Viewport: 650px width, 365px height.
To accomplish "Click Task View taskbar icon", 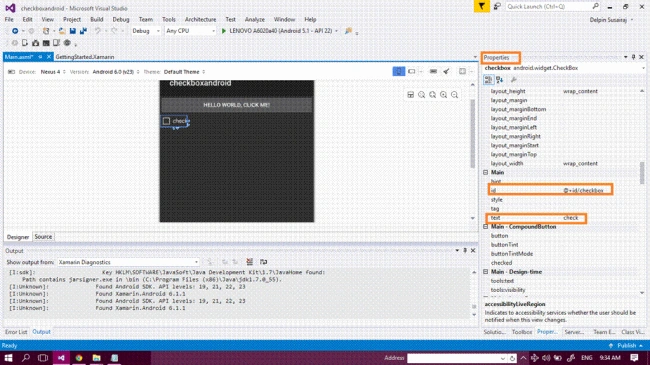I will (43, 358).
